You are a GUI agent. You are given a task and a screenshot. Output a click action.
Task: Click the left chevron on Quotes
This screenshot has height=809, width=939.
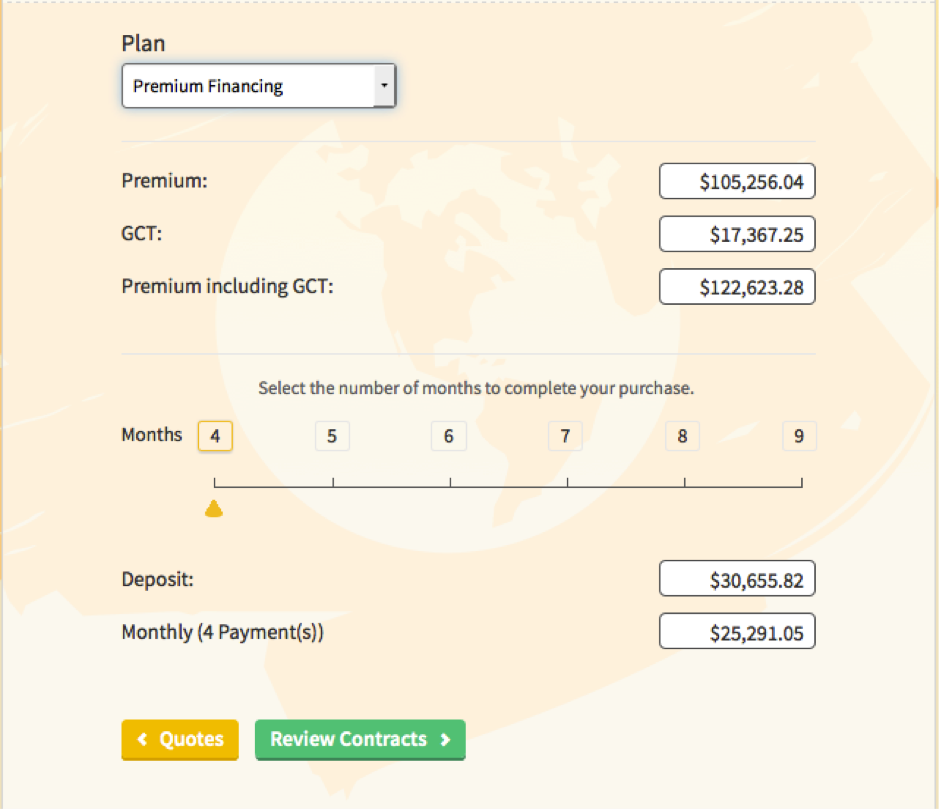click(143, 740)
